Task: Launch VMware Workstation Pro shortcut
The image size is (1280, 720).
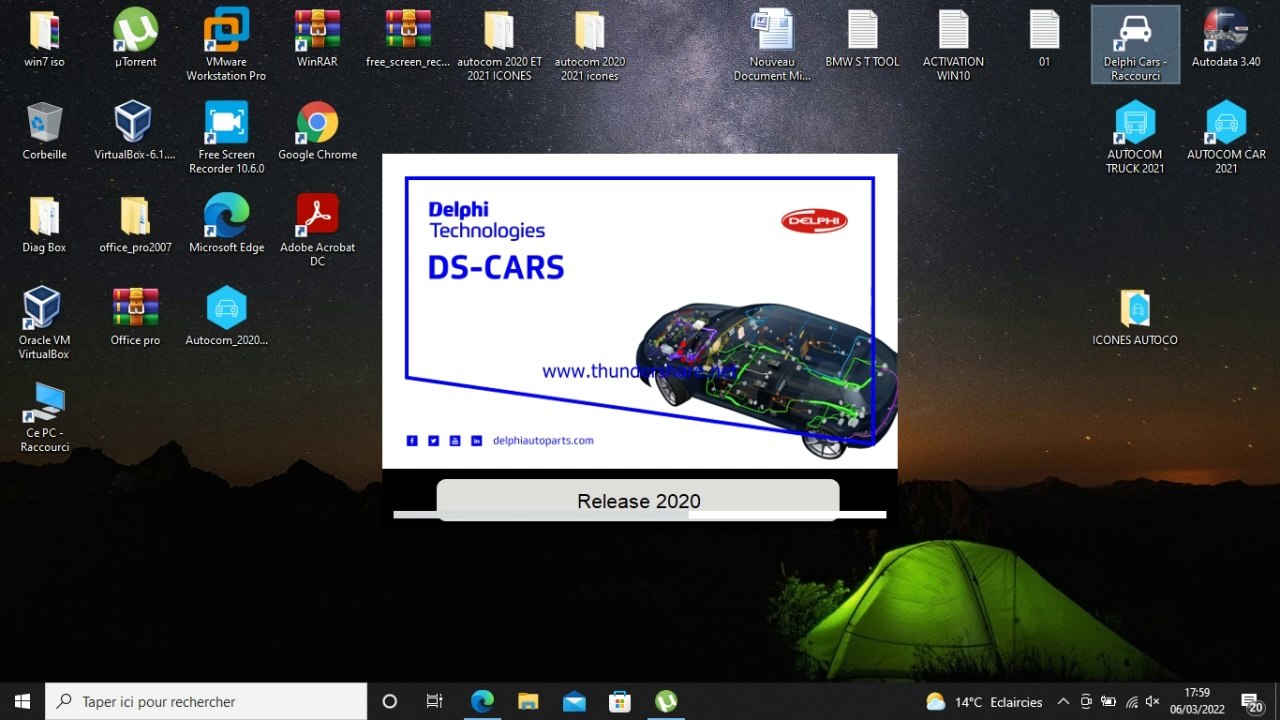Action: point(226,45)
